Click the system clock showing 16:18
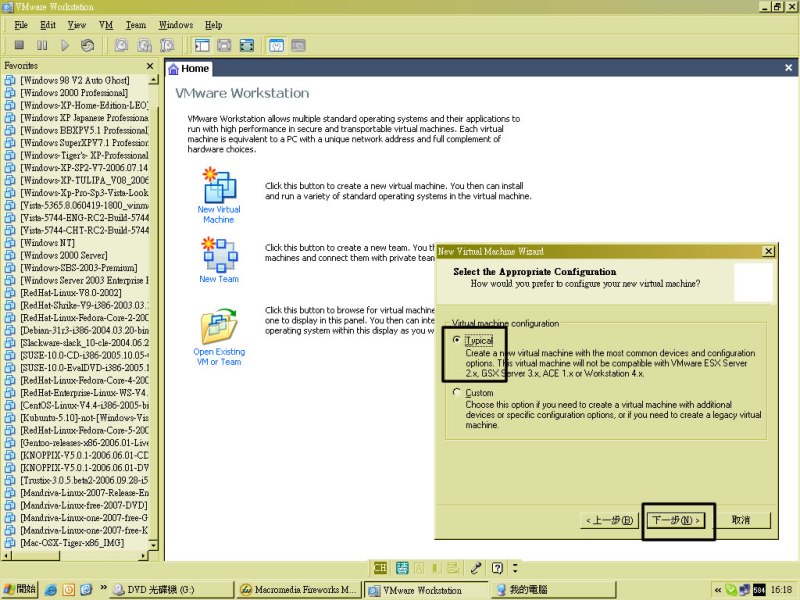 (782, 590)
